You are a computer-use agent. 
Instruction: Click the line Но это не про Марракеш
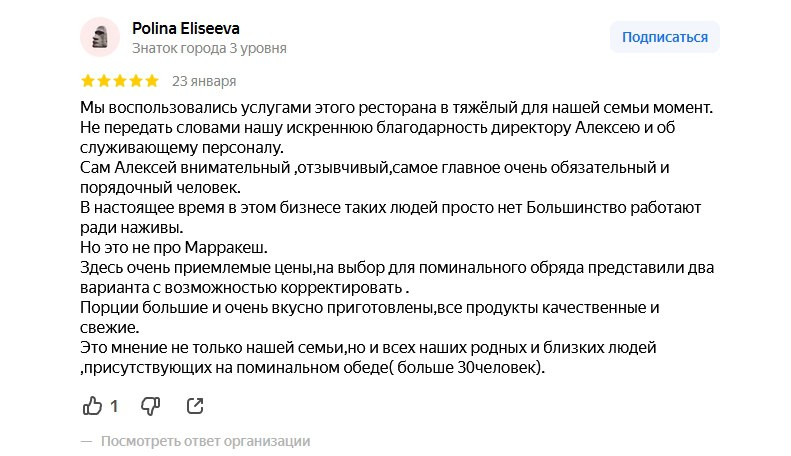(x=174, y=248)
